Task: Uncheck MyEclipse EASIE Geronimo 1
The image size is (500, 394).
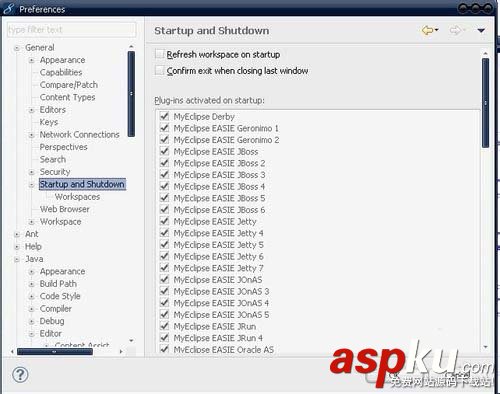Action: click(x=164, y=128)
